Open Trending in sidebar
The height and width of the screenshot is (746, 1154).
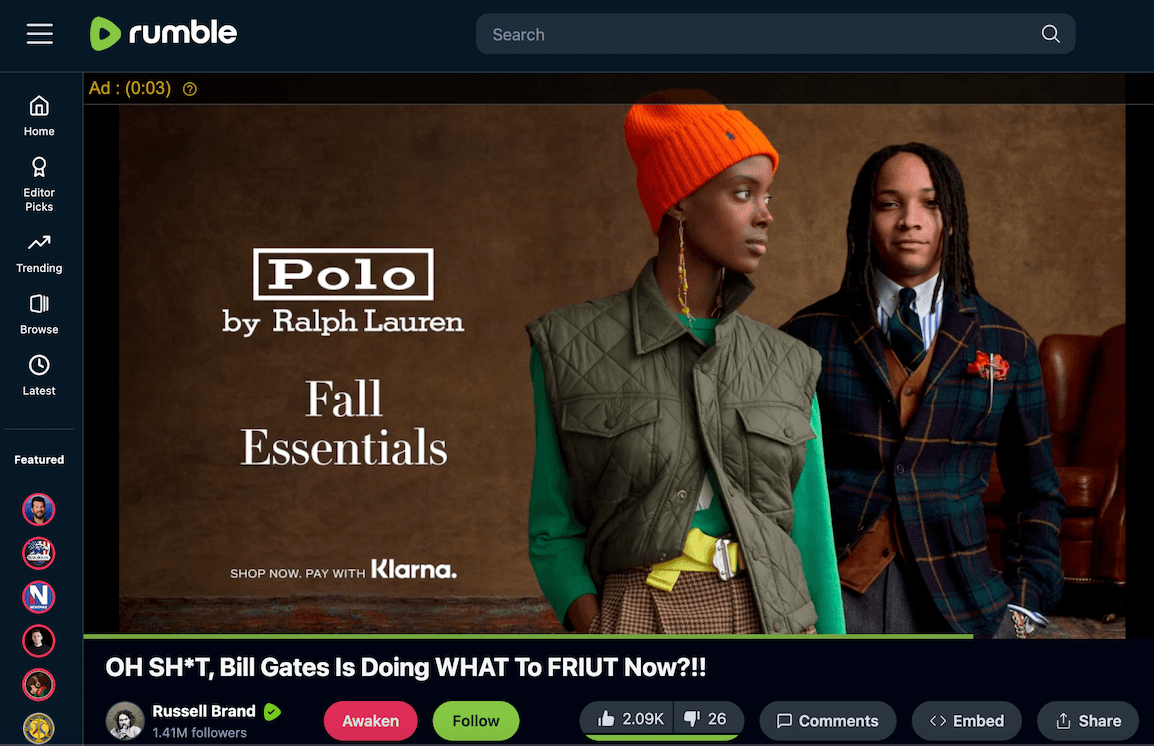39,254
